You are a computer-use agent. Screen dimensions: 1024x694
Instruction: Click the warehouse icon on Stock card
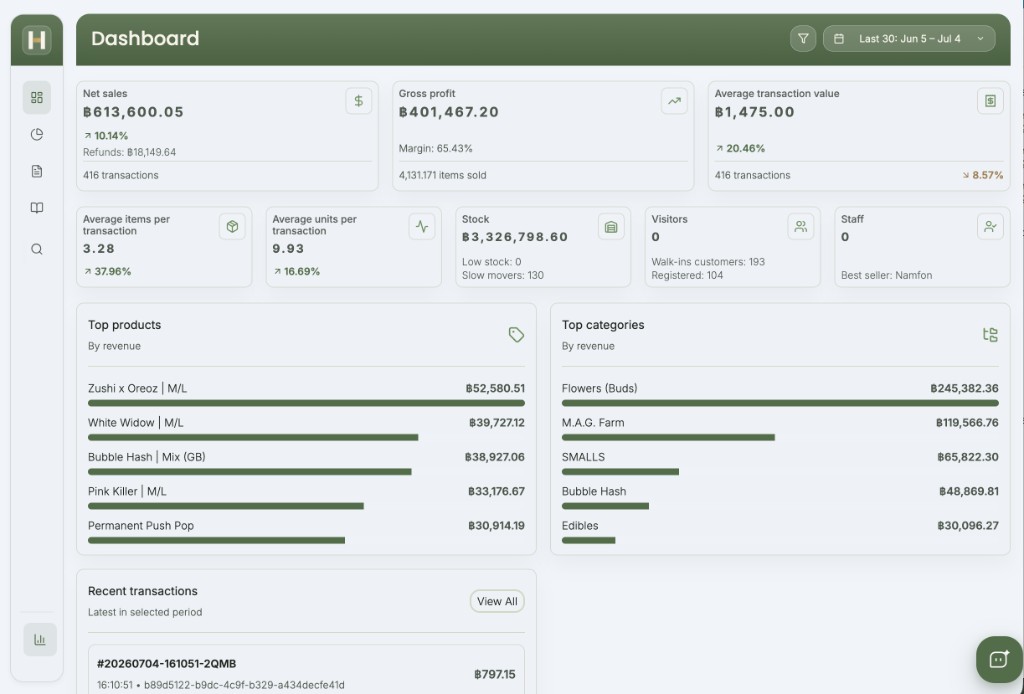click(611, 227)
